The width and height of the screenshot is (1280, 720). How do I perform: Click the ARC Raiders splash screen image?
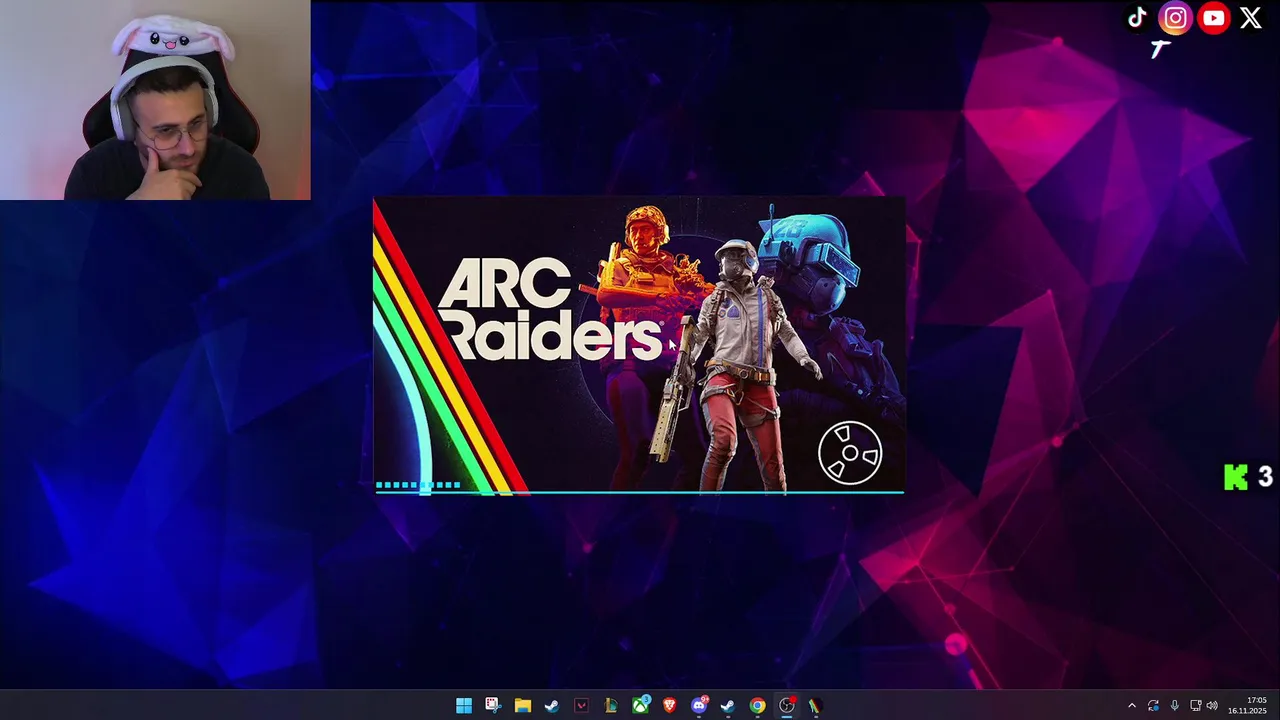pyautogui.click(x=639, y=345)
